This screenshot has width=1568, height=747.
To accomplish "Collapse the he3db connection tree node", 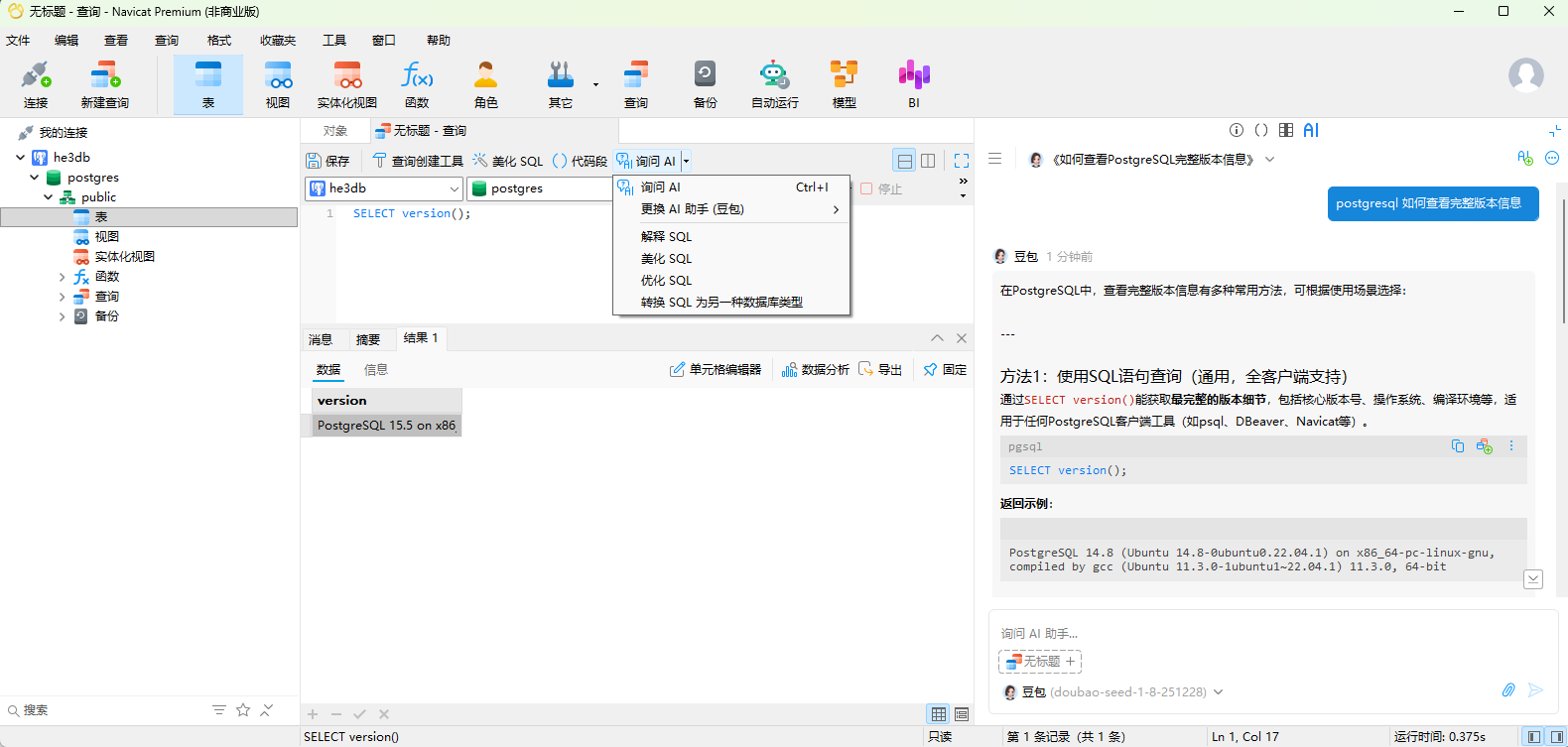I will tap(21, 157).
